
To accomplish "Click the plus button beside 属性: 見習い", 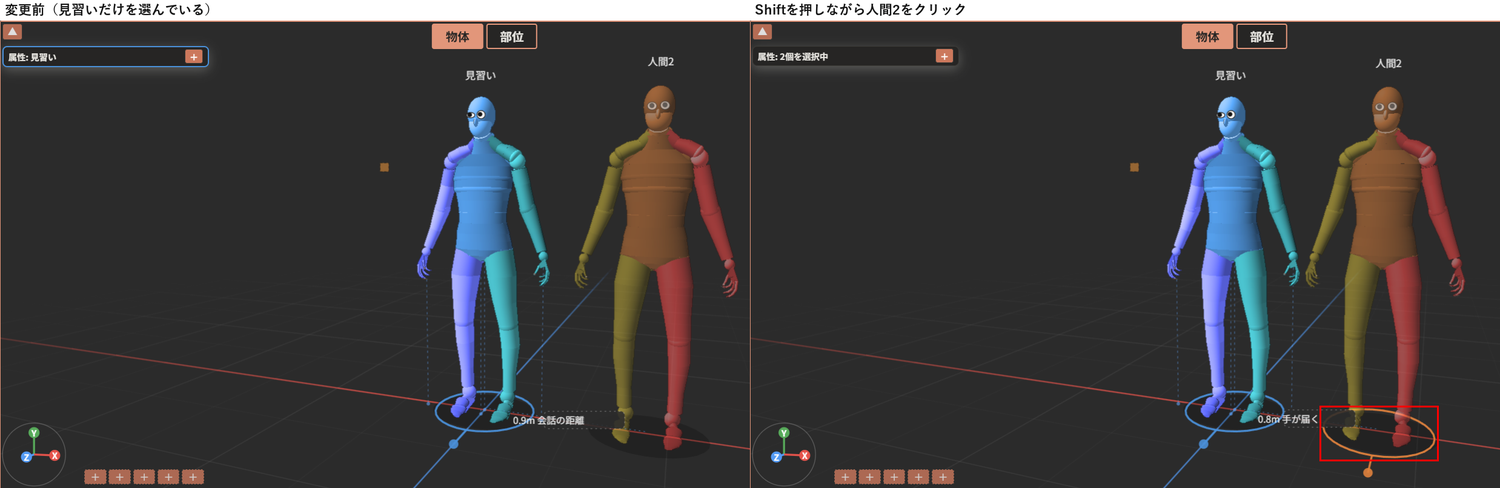I will 194,57.
